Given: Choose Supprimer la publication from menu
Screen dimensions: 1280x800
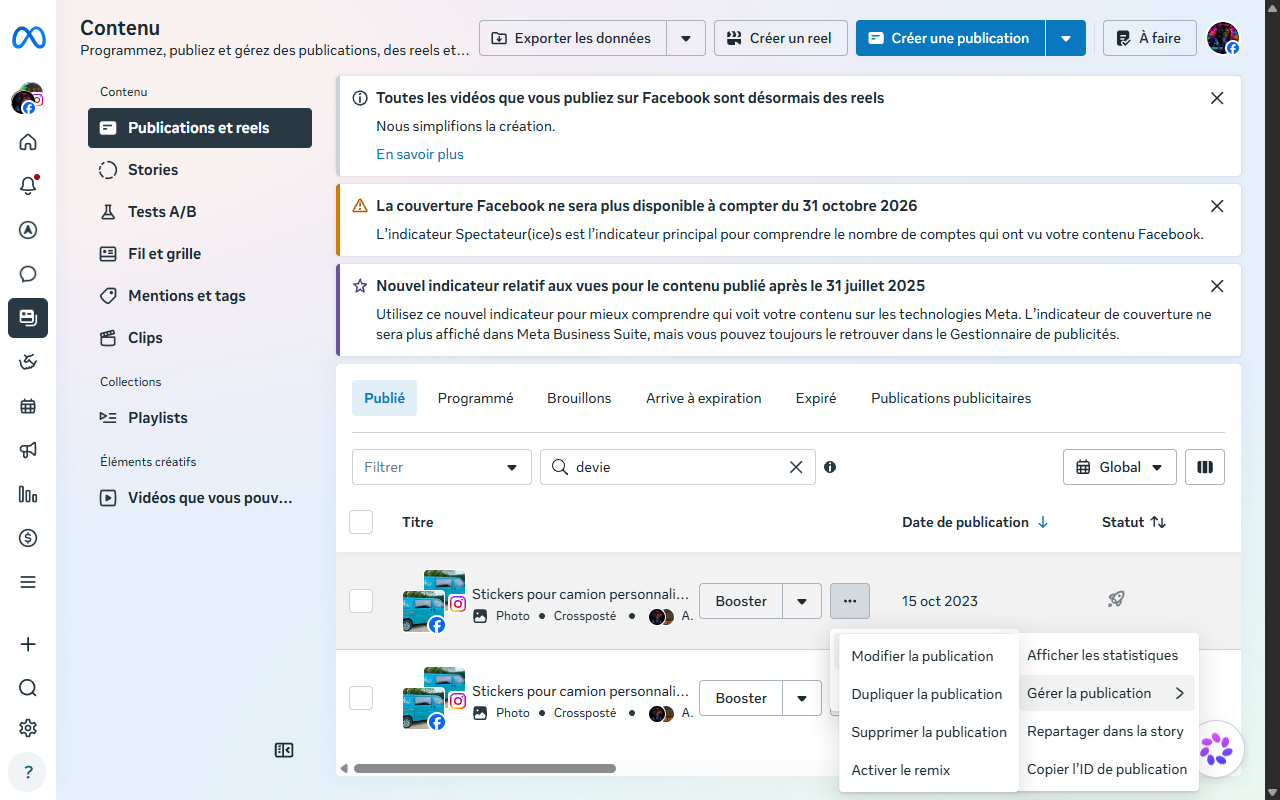Looking at the screenshot, I should pyautogui.click(x=929, y=732).
